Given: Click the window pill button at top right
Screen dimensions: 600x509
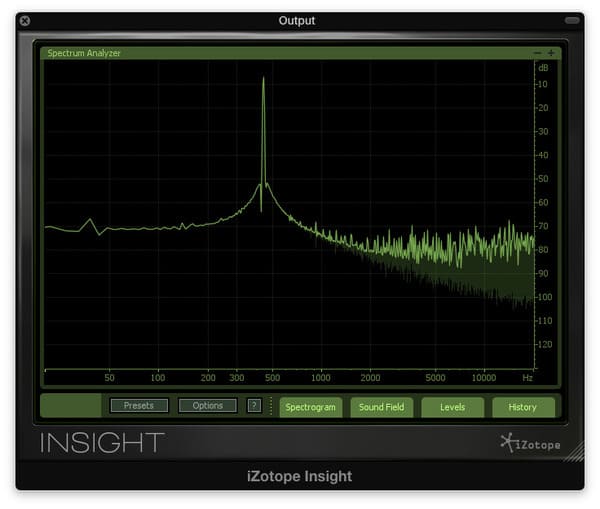Looking at the screenshot, I should click(571, 21).
